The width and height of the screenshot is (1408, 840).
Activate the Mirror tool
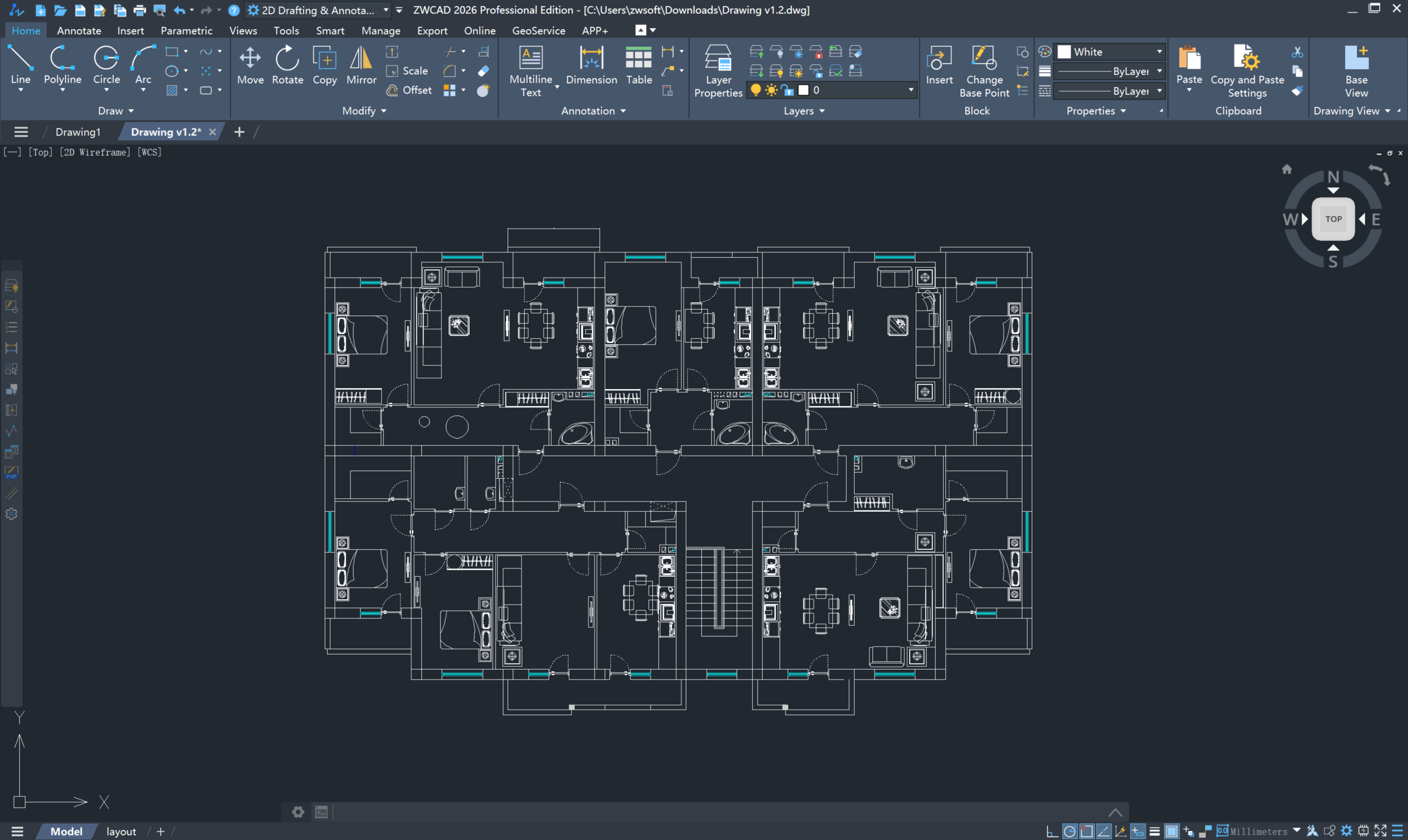click(361, 64)
